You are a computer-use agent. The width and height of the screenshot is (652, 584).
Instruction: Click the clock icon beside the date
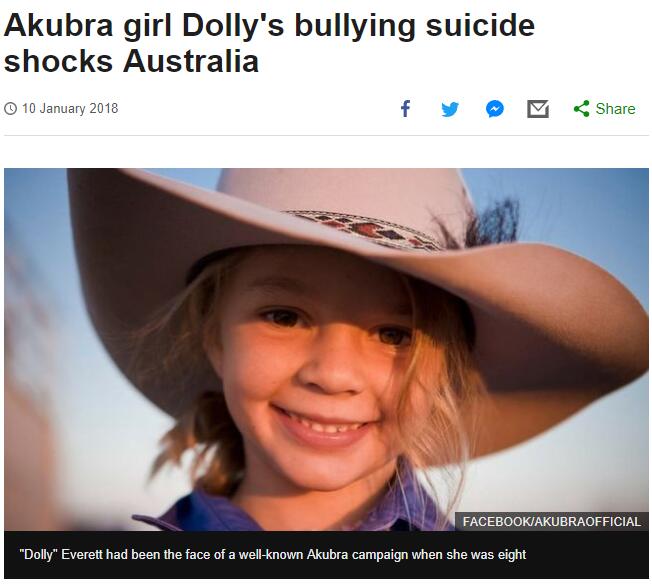(10, 109)
